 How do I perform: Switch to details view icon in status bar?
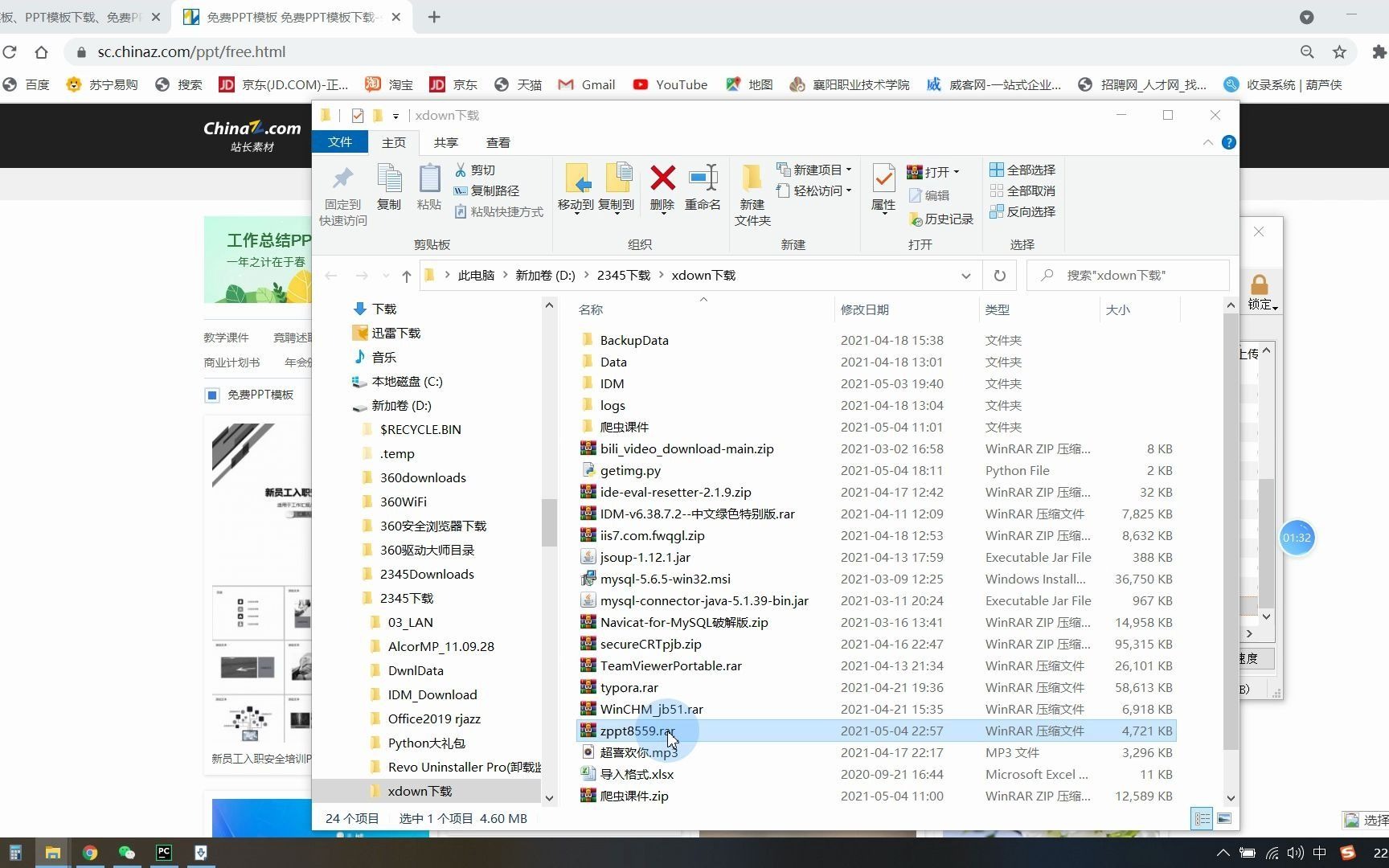1203,818
